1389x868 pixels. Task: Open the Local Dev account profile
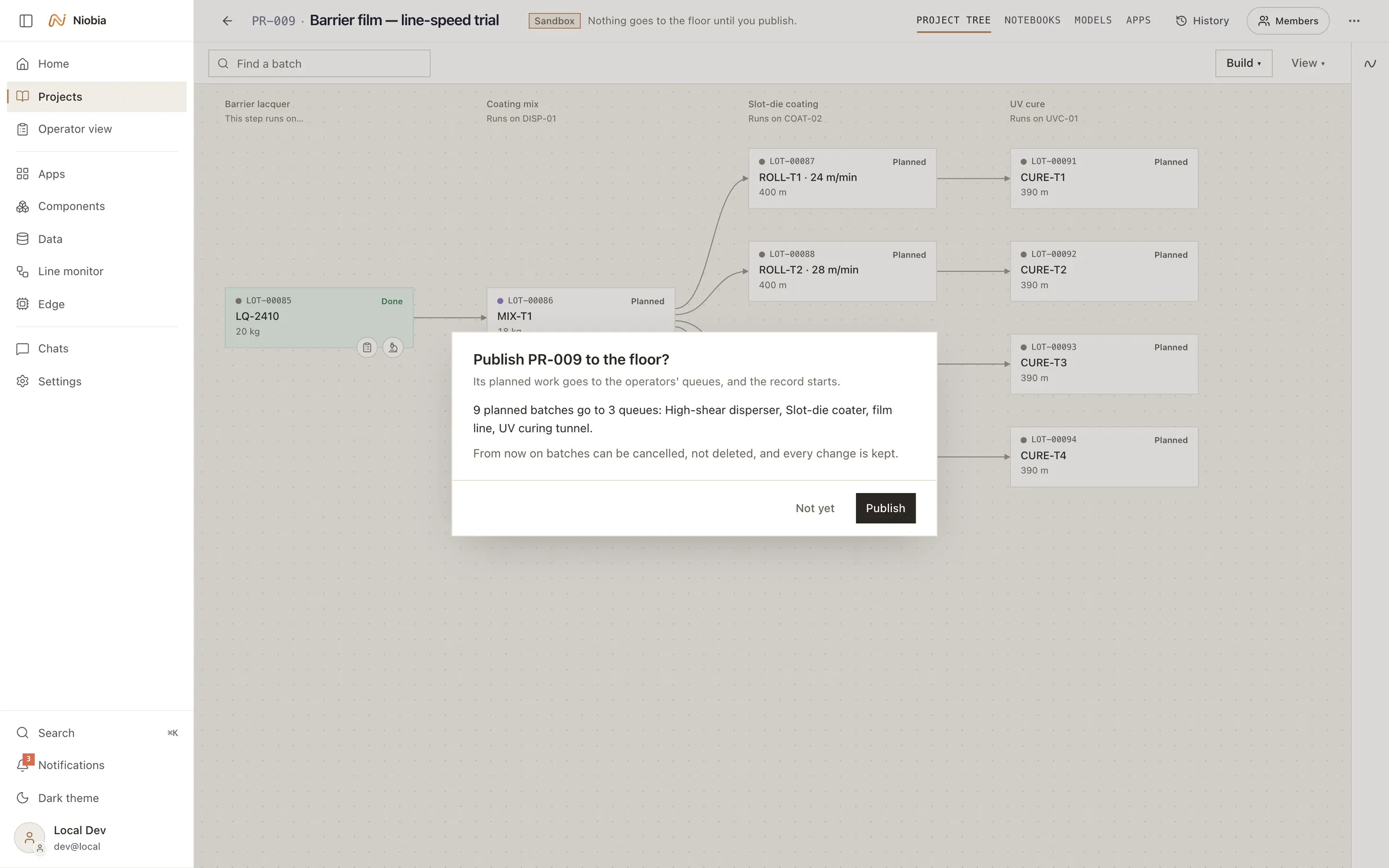(x=97, y=838)
